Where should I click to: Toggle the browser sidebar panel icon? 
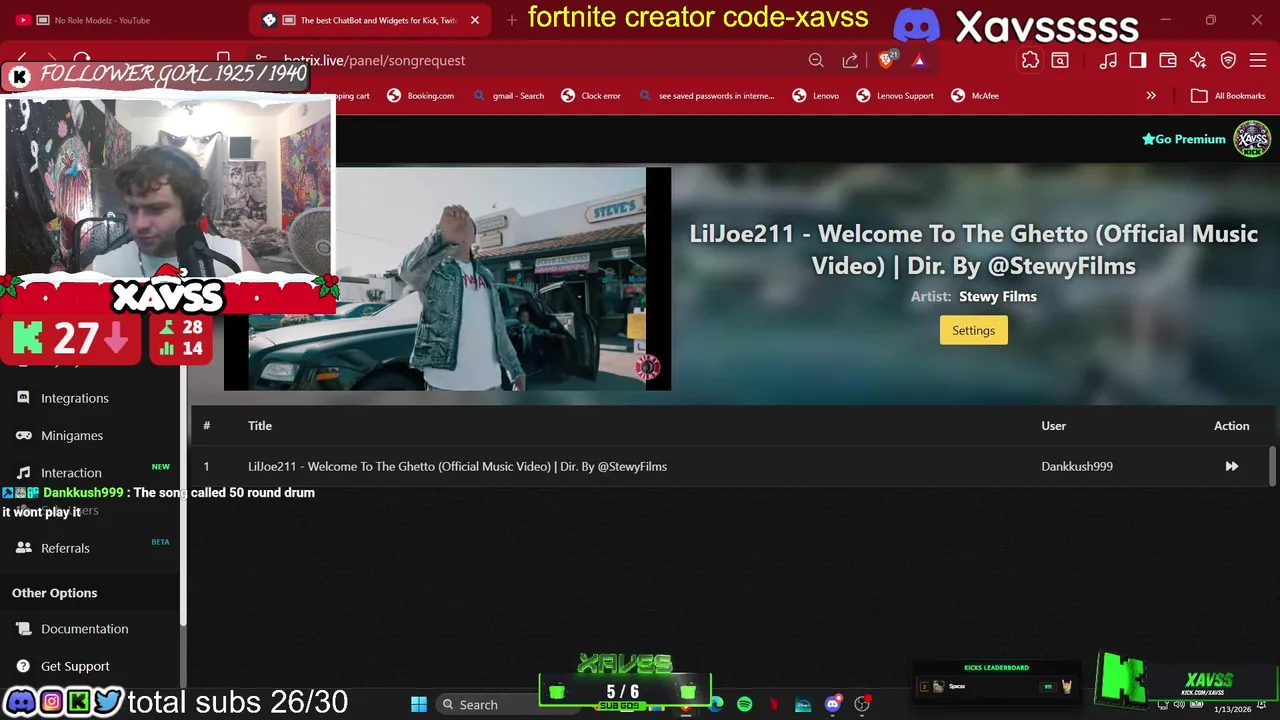click(x=1138, y=60)
